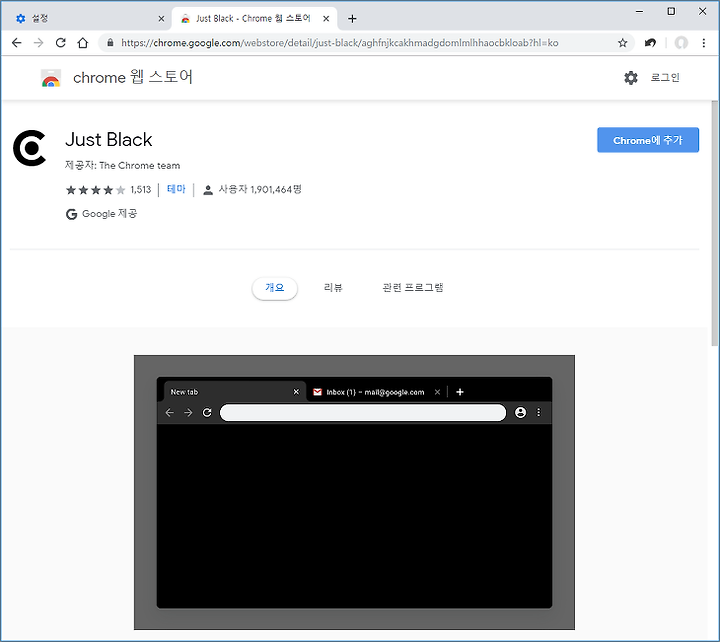Click the Google 제공 label
This screenshot has height=642, width=720.
point(101,214)
